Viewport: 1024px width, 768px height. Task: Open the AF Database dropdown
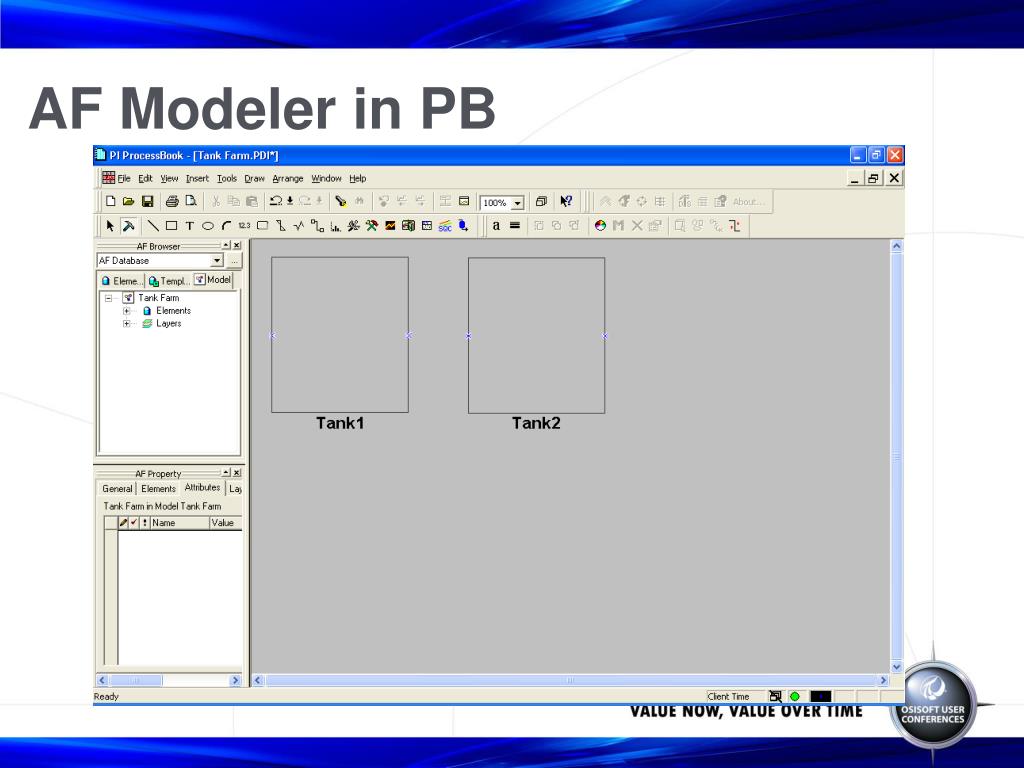[217, 261]
